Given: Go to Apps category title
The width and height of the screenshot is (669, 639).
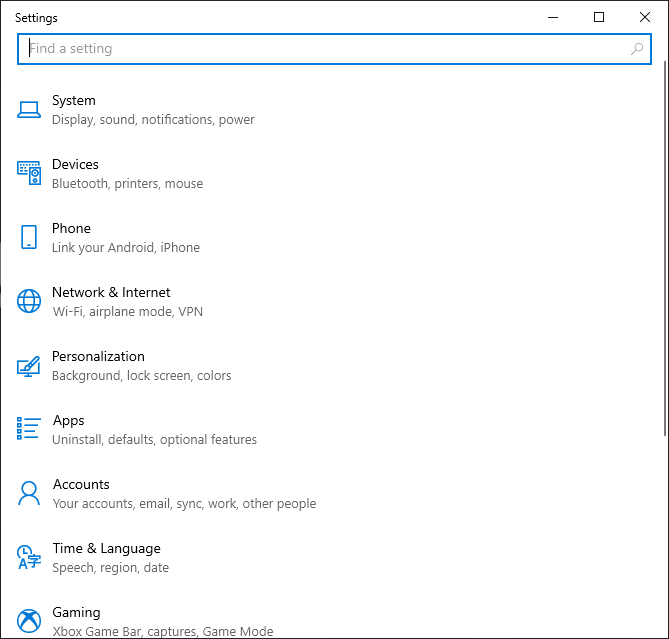Looking at the screenshot, I should tap(69, 420).
